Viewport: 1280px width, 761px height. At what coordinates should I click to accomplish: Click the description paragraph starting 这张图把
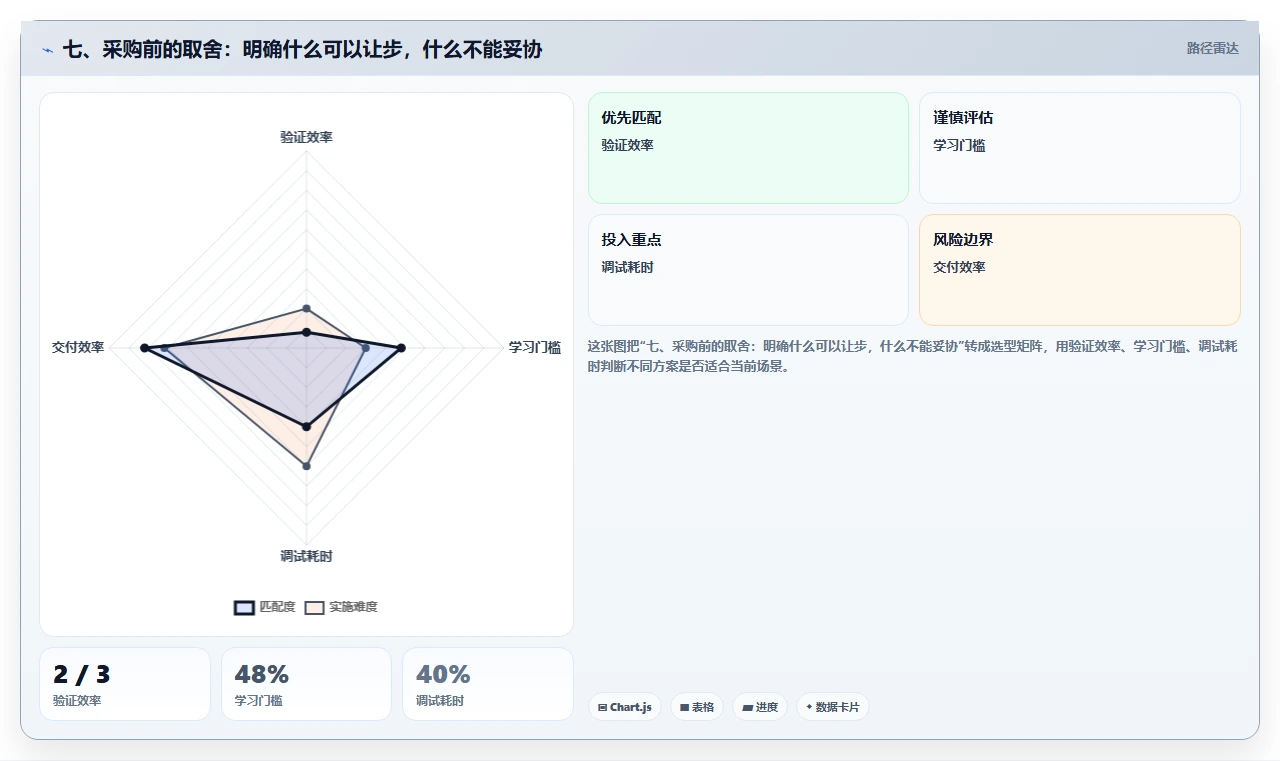[x=913, y=356]
